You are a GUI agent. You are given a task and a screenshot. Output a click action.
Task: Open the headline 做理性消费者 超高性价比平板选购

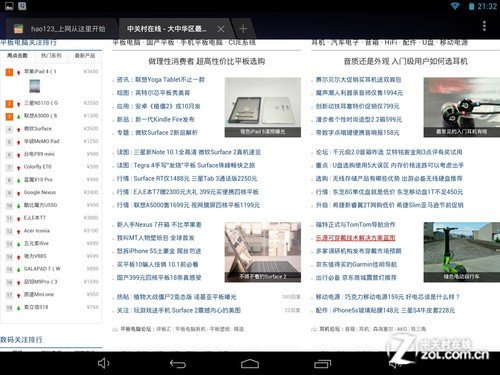pyautogui.click(x=207, y=61)
